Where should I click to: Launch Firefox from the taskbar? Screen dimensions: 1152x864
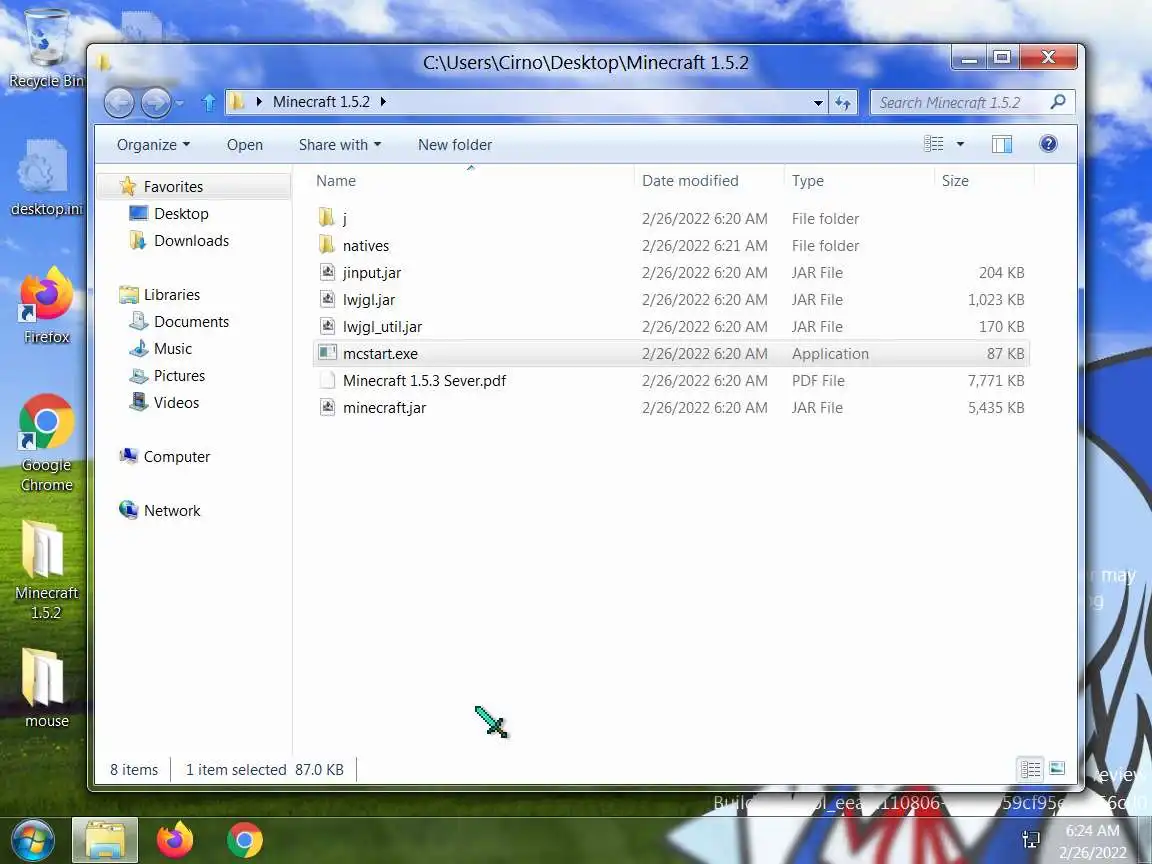pyautogui.click(x=175, y=840)
